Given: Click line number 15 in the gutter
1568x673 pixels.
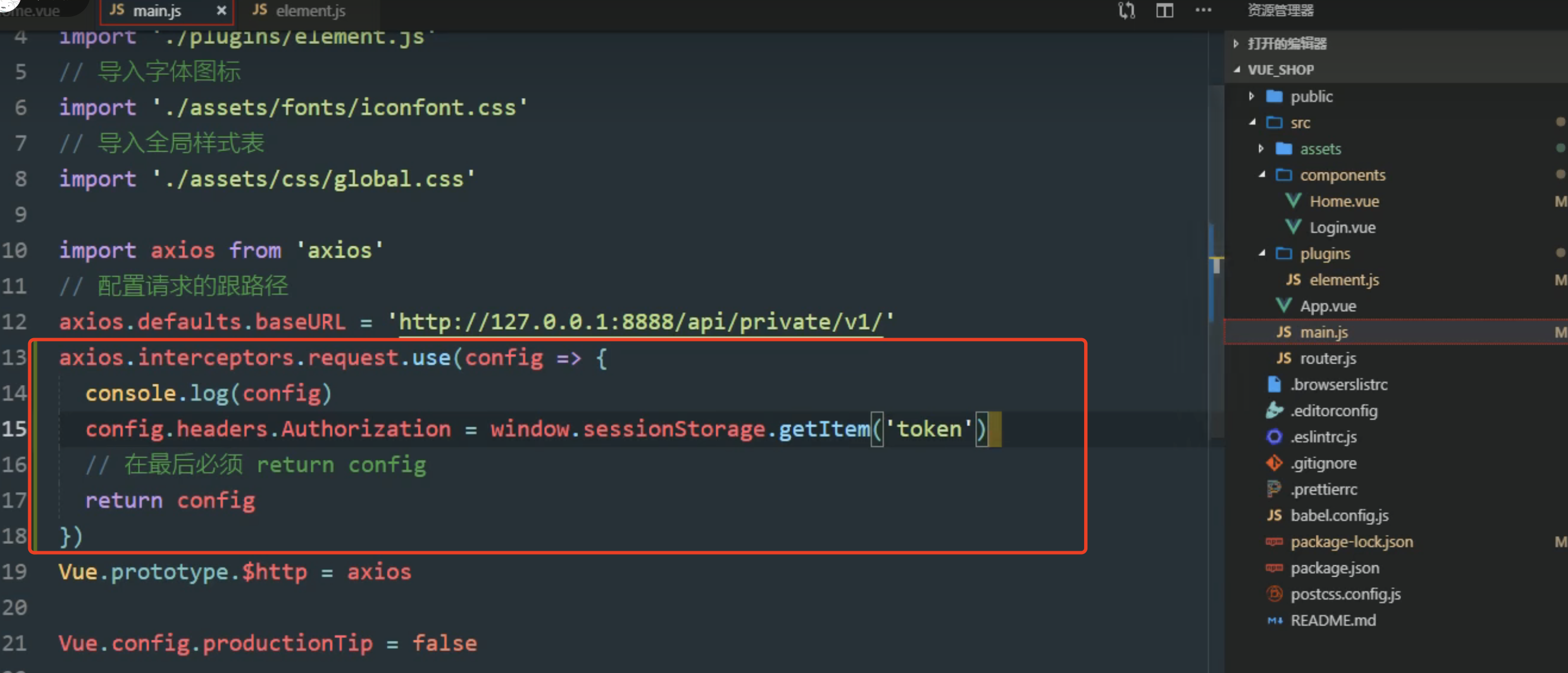Looking at the screenshot, I should point(14,428).
